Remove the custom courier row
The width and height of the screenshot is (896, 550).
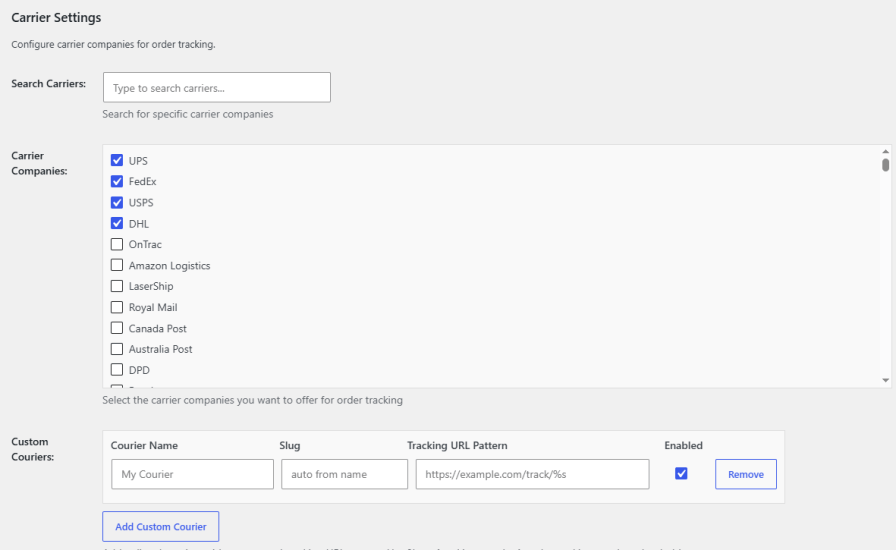tap(746, 474)
